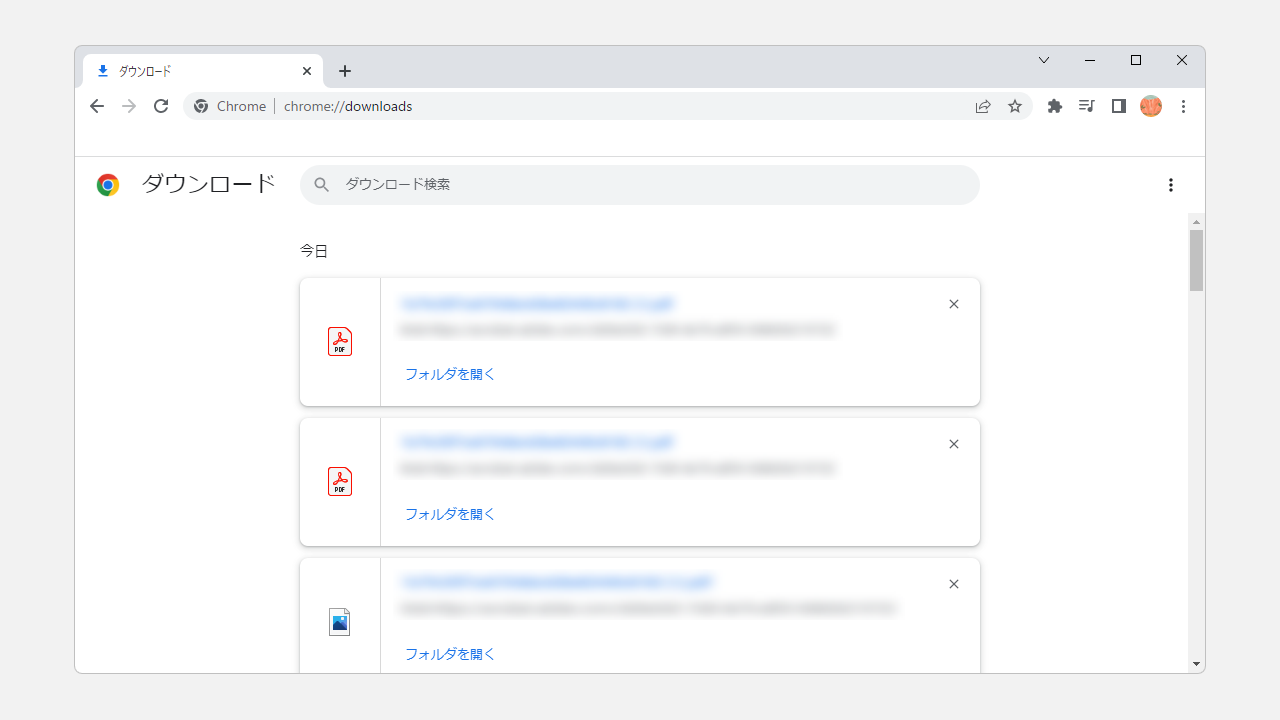
Task: Open the downloads page three-dot menu
Action: coord(1170,185)
